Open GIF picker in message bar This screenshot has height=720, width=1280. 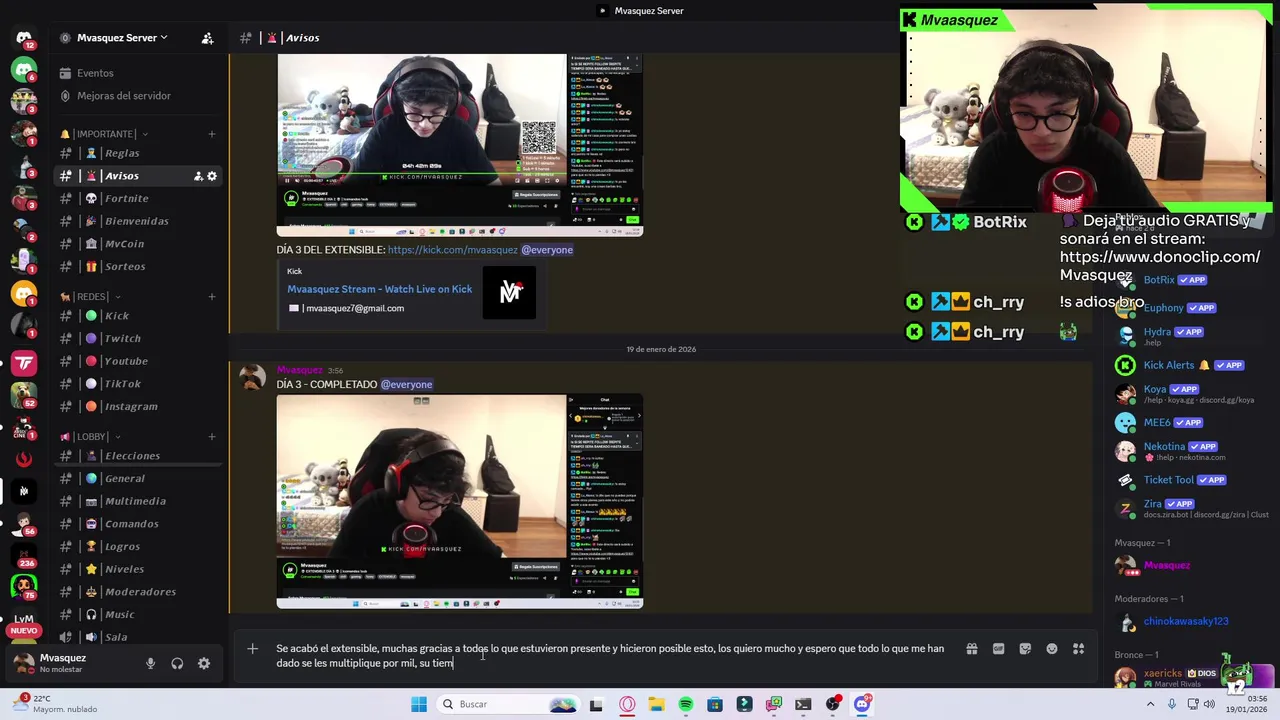pos(998,649)
